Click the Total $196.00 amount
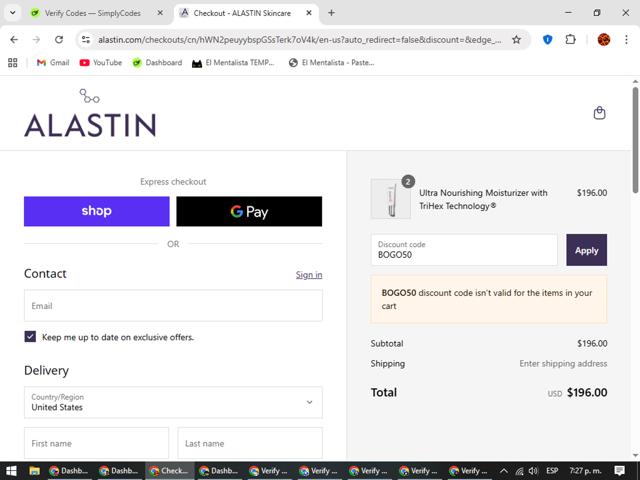 tap(587, 393)
